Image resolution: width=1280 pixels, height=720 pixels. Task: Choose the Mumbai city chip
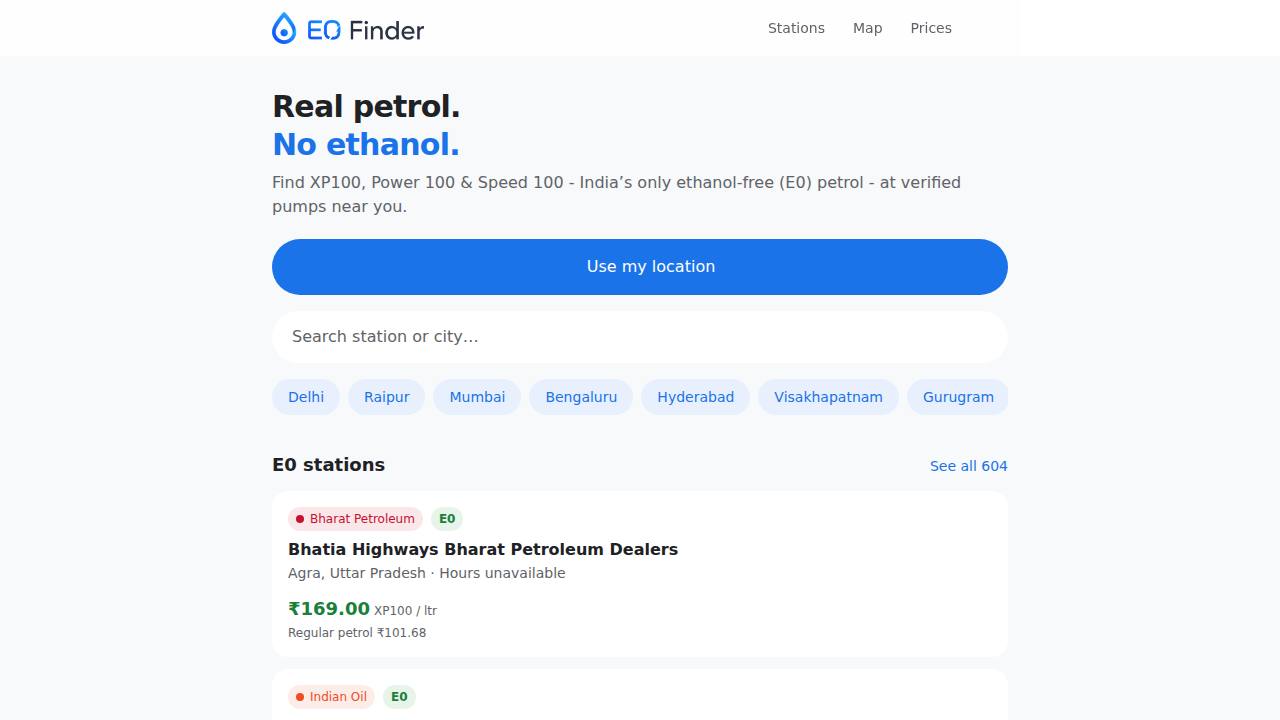tap(477, 397)
